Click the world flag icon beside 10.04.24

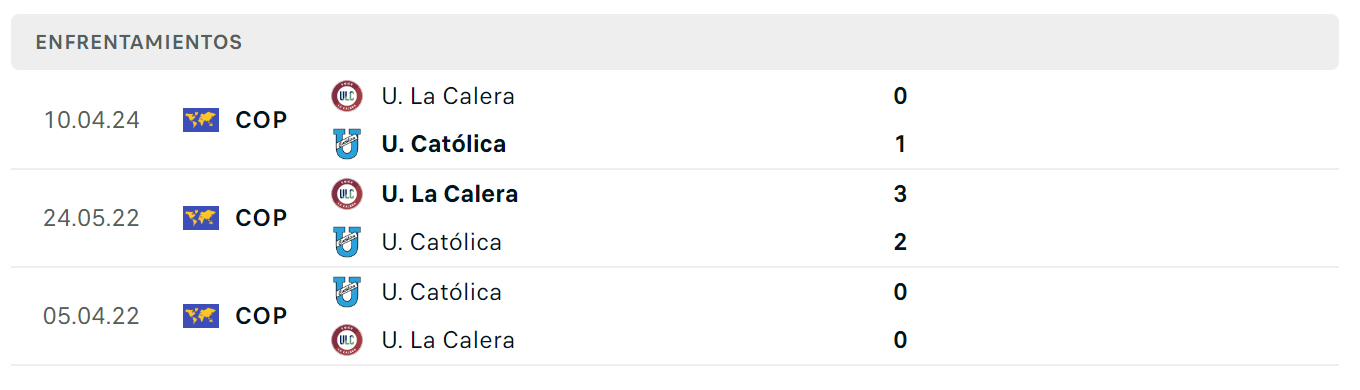pos(201,120)
